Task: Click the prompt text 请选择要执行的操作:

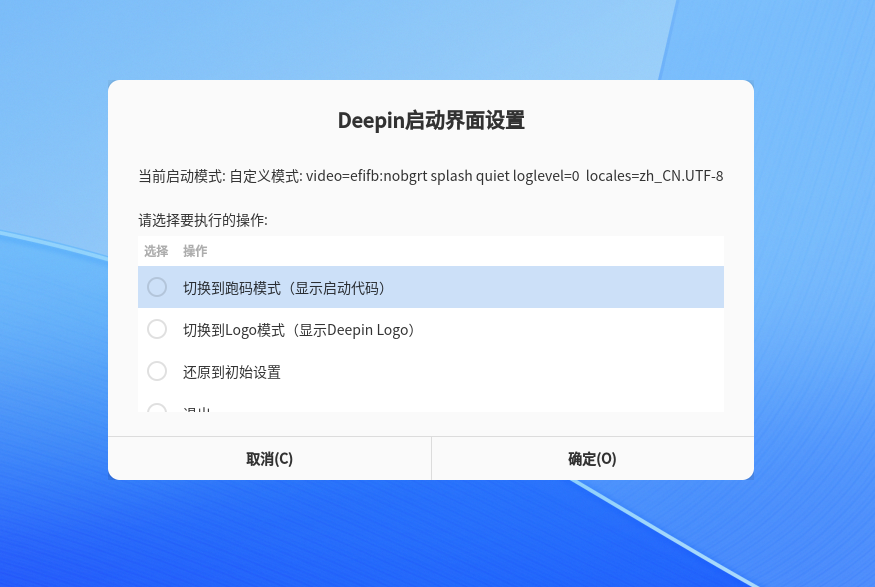Action: (203, 220)
